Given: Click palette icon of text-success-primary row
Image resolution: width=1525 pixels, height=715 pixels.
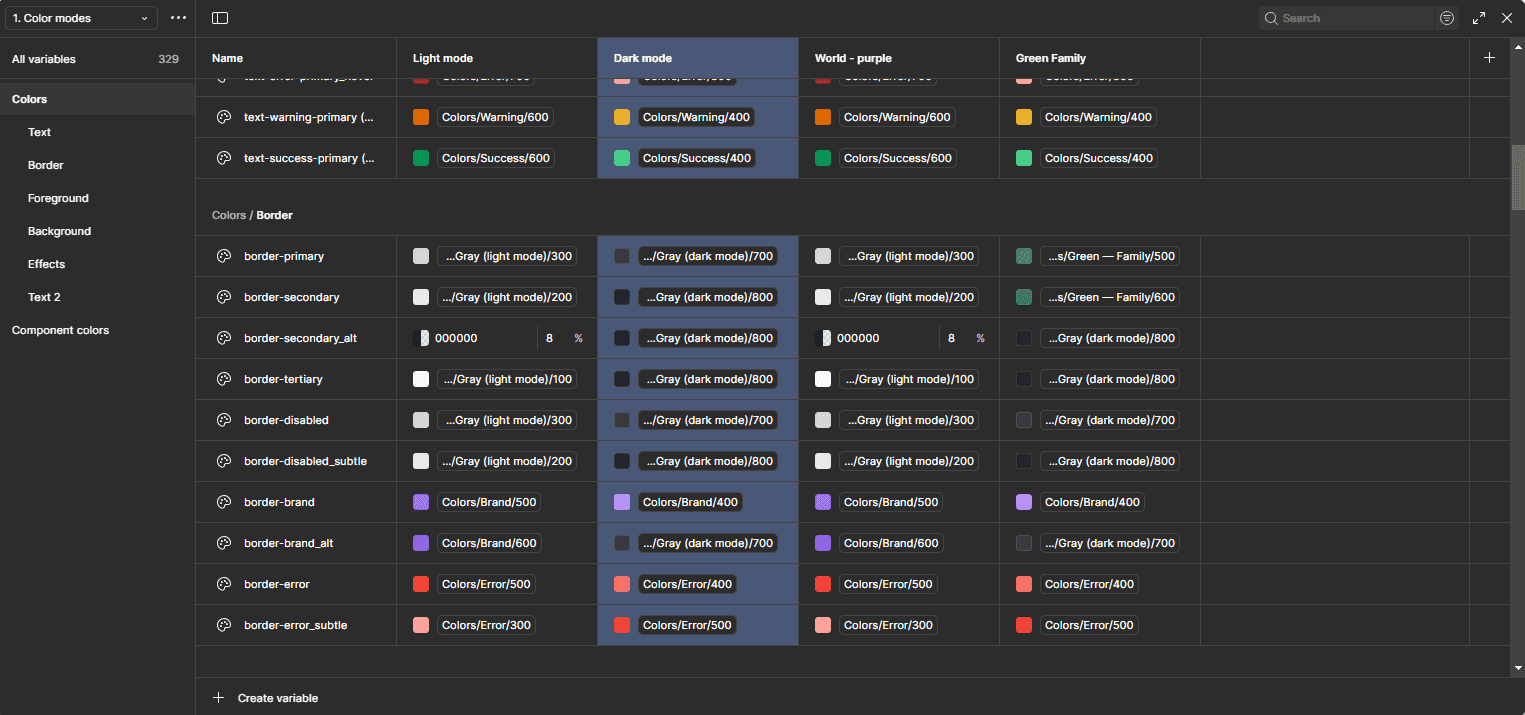Looking at the screenshot, I should click(x=224, y=158).
